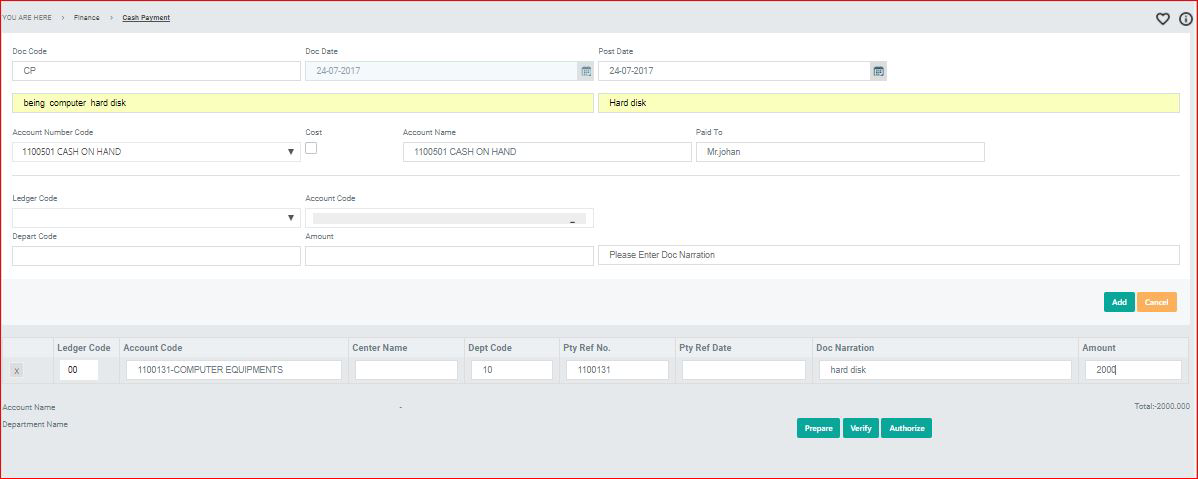This screenshot has width=1198, height=479.
Task: Open the info icon at top right
Action: pos(1186,18)
